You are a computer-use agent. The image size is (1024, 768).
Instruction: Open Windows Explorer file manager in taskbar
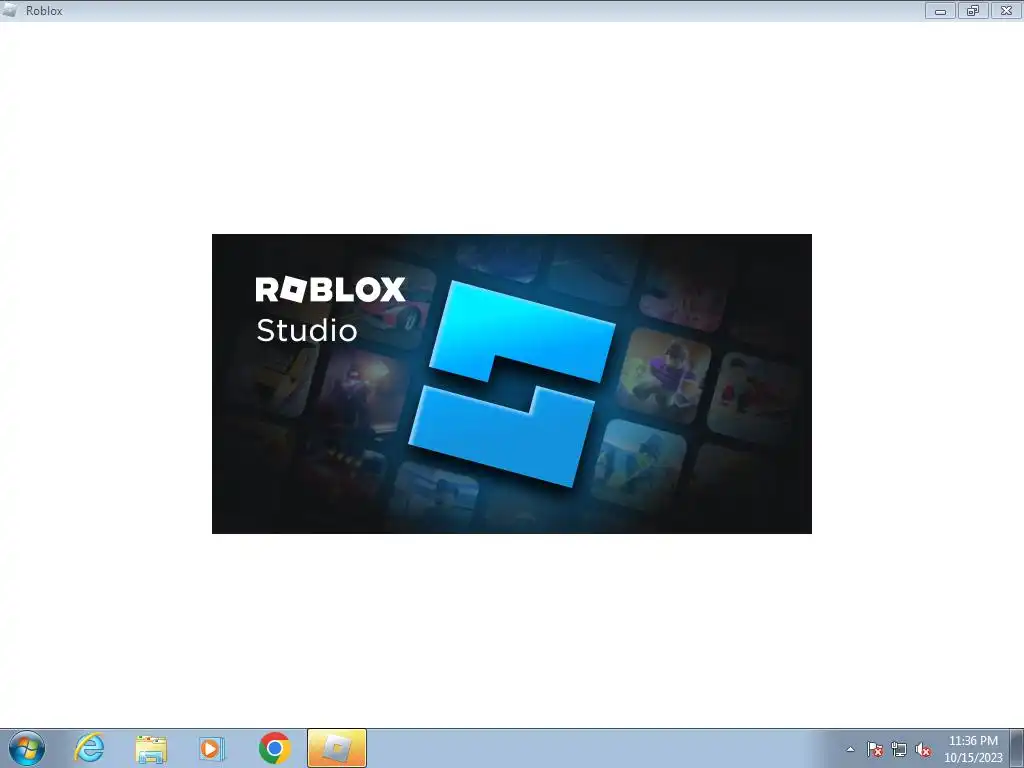click(x=151, y=748)
